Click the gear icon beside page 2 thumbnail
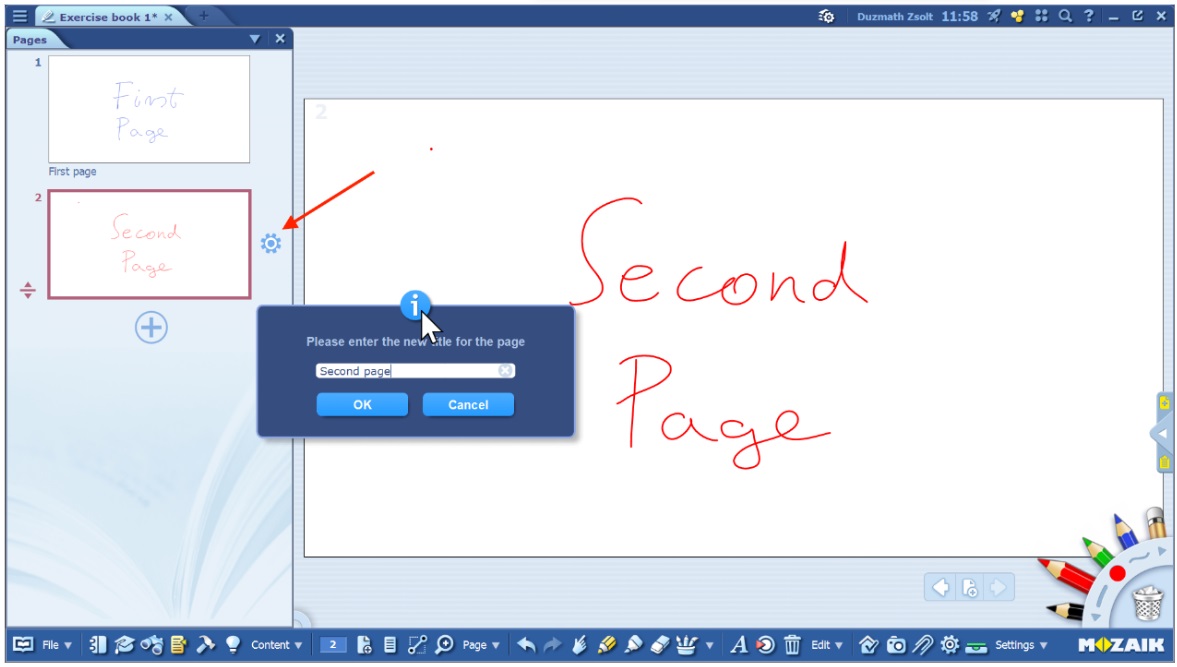Viewport: 1177px width, 667px height. (271, 243)
